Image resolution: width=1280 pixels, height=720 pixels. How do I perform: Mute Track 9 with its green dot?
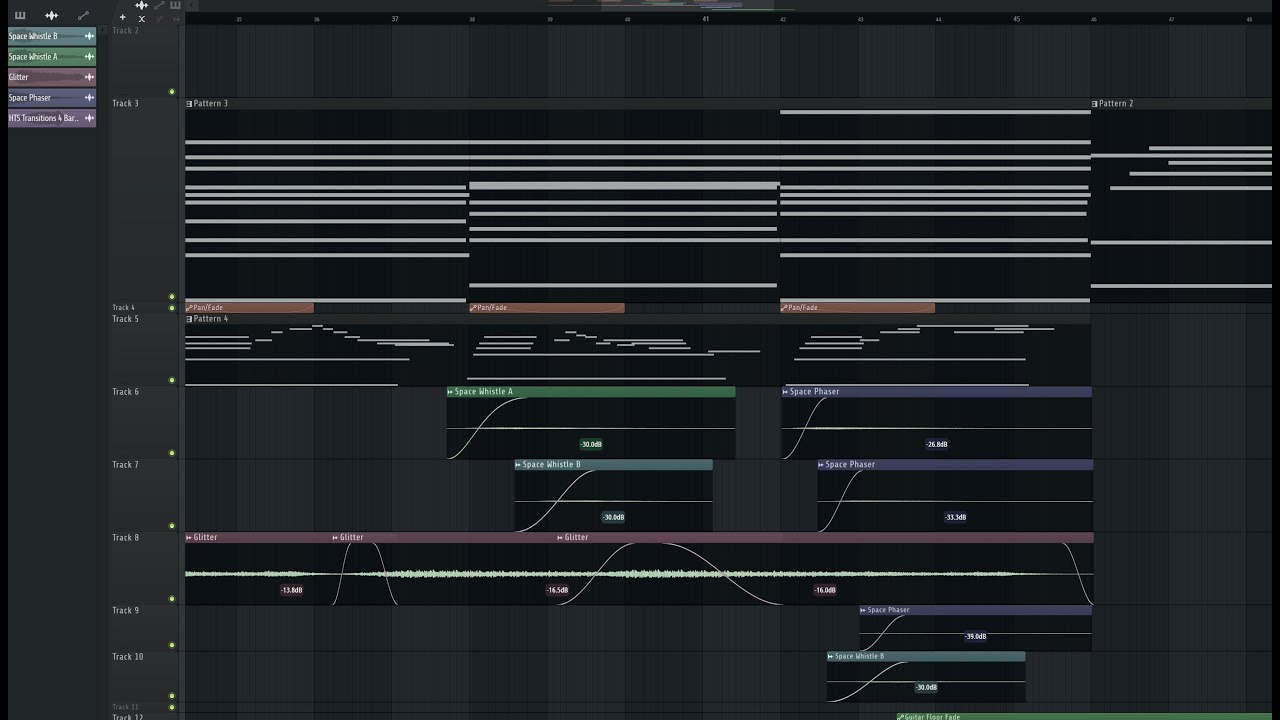coord(172,645)
